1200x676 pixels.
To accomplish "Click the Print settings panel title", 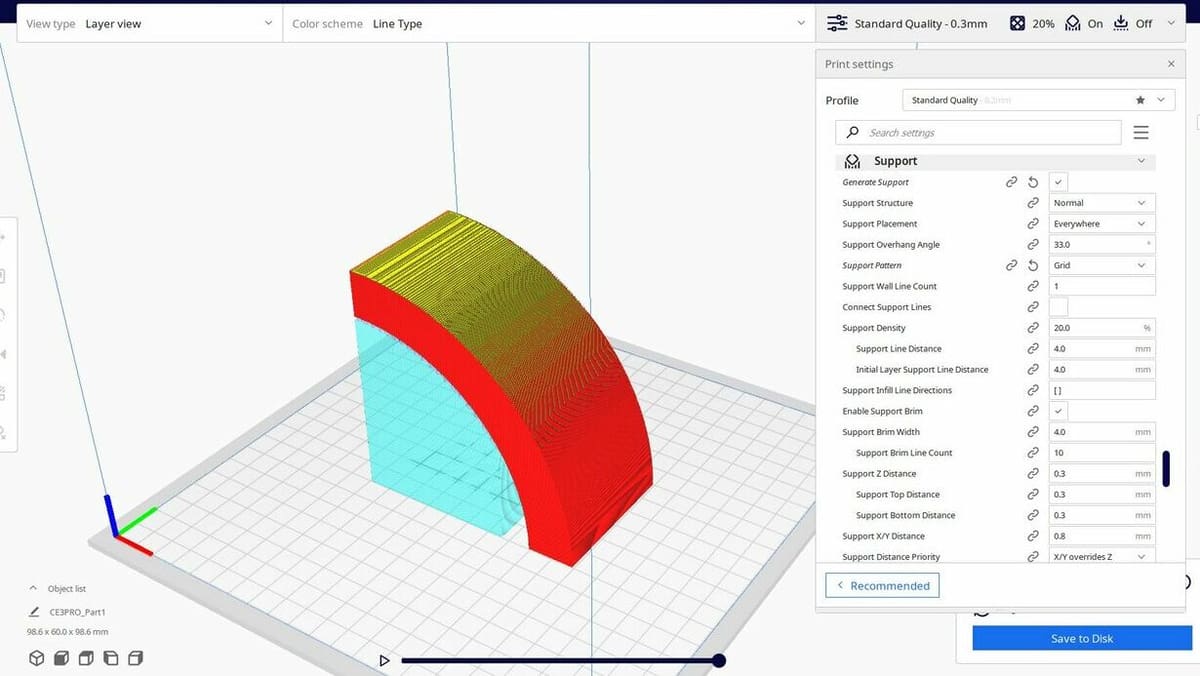I will pos(859,64).
